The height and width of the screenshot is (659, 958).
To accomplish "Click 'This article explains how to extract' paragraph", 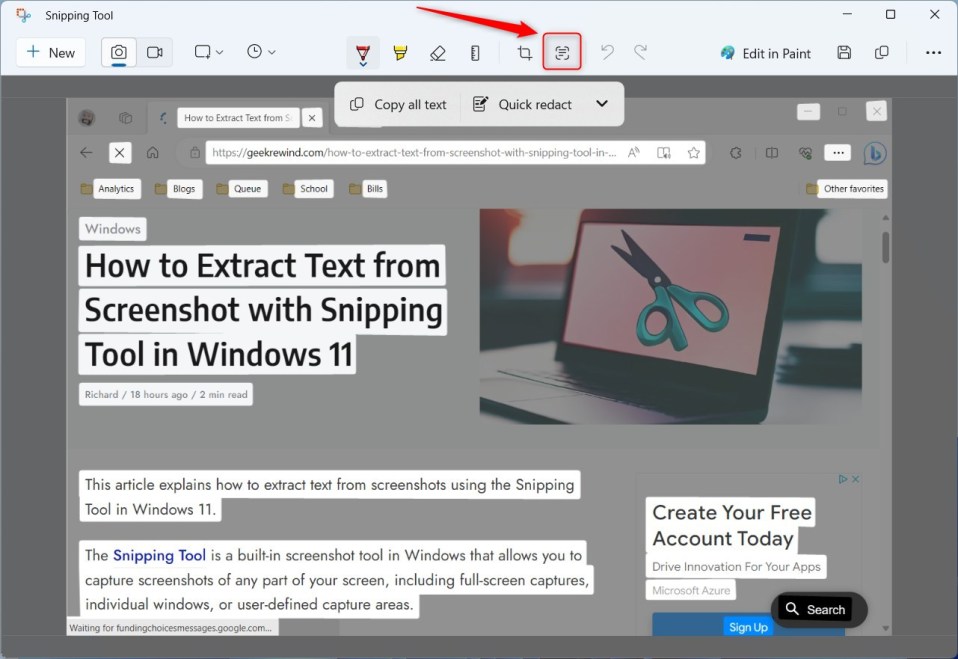I will pos(329,497).
